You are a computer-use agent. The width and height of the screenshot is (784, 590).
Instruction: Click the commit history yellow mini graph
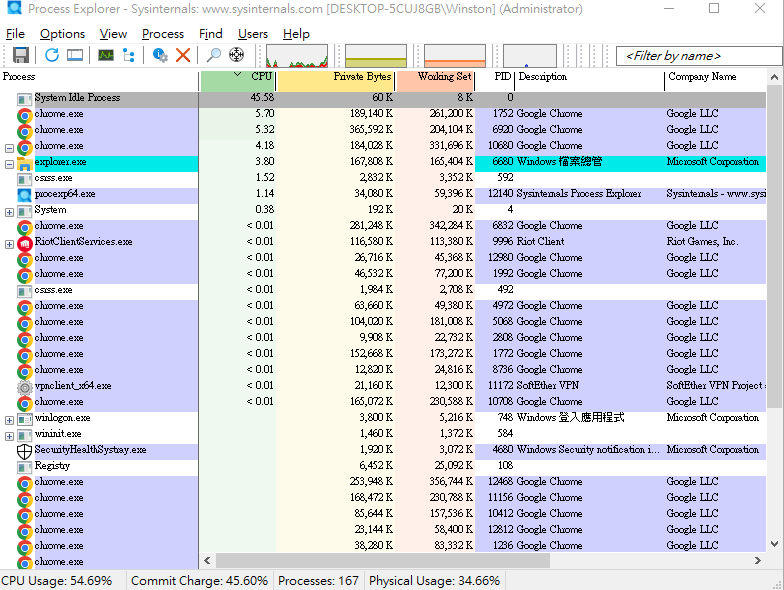click(x=376, y=56)
